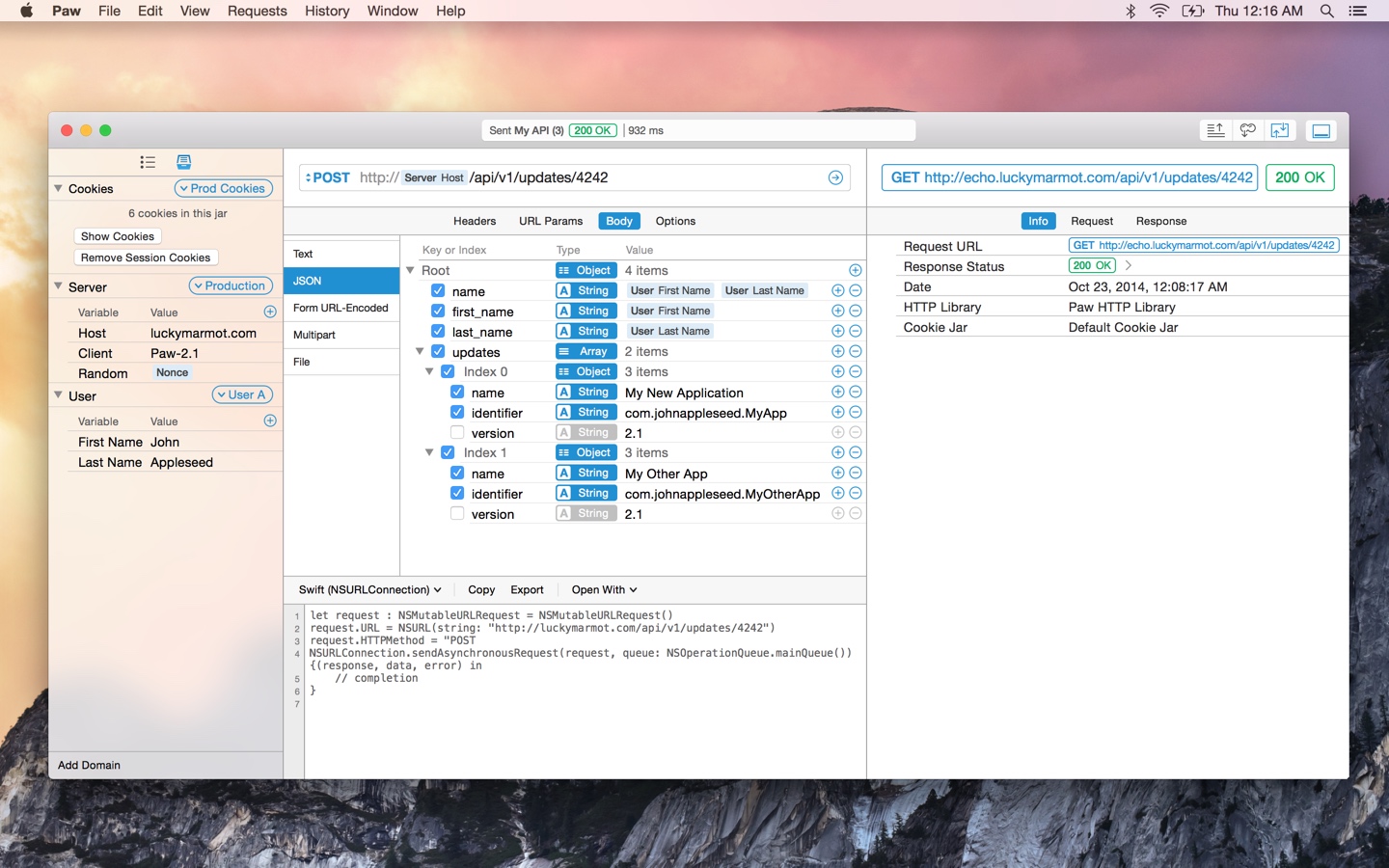Add an item after Index 0 row

(x=837, y=371)
